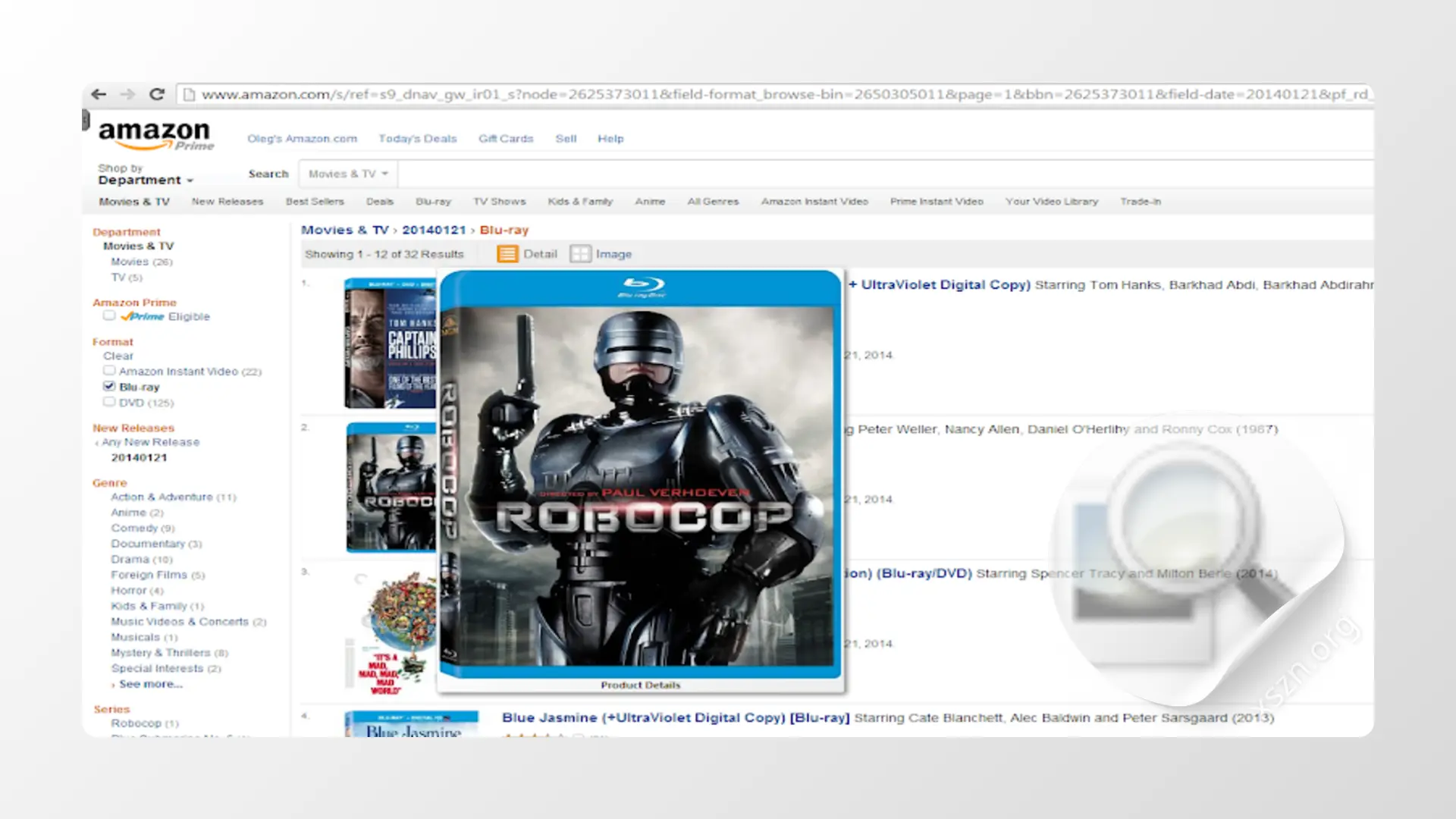
Task: Check the DVD format checkbox
Action: pos(109,402)
